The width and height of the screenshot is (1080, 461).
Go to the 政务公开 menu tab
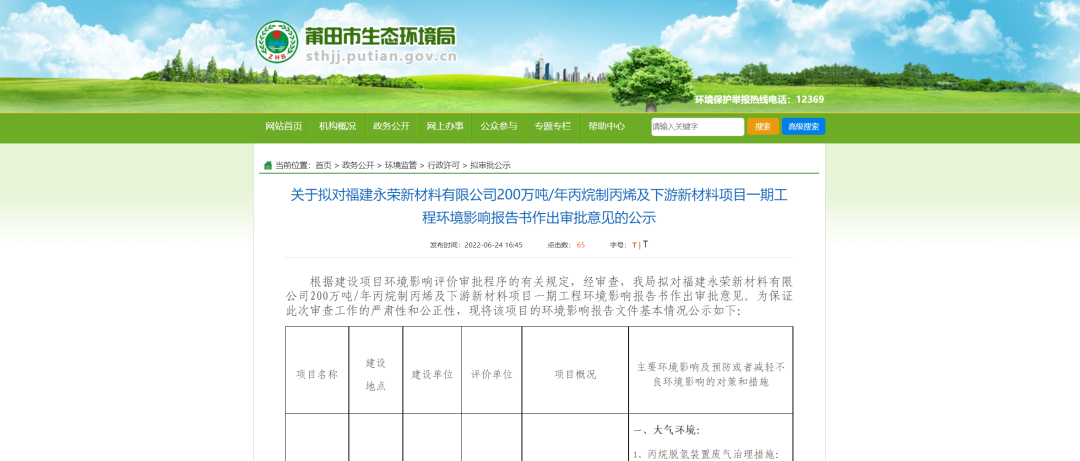(x=391, y=126)
